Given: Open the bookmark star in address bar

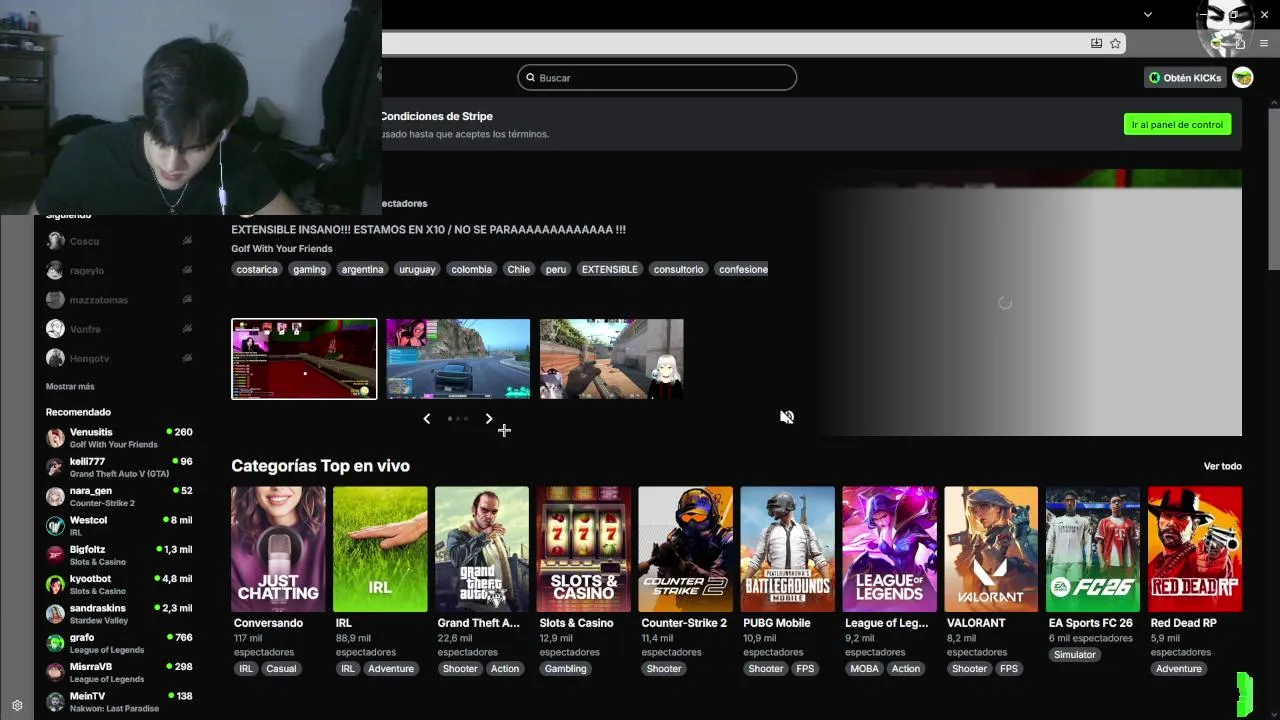Looking at the screenshot, I should pos(1115,43).
